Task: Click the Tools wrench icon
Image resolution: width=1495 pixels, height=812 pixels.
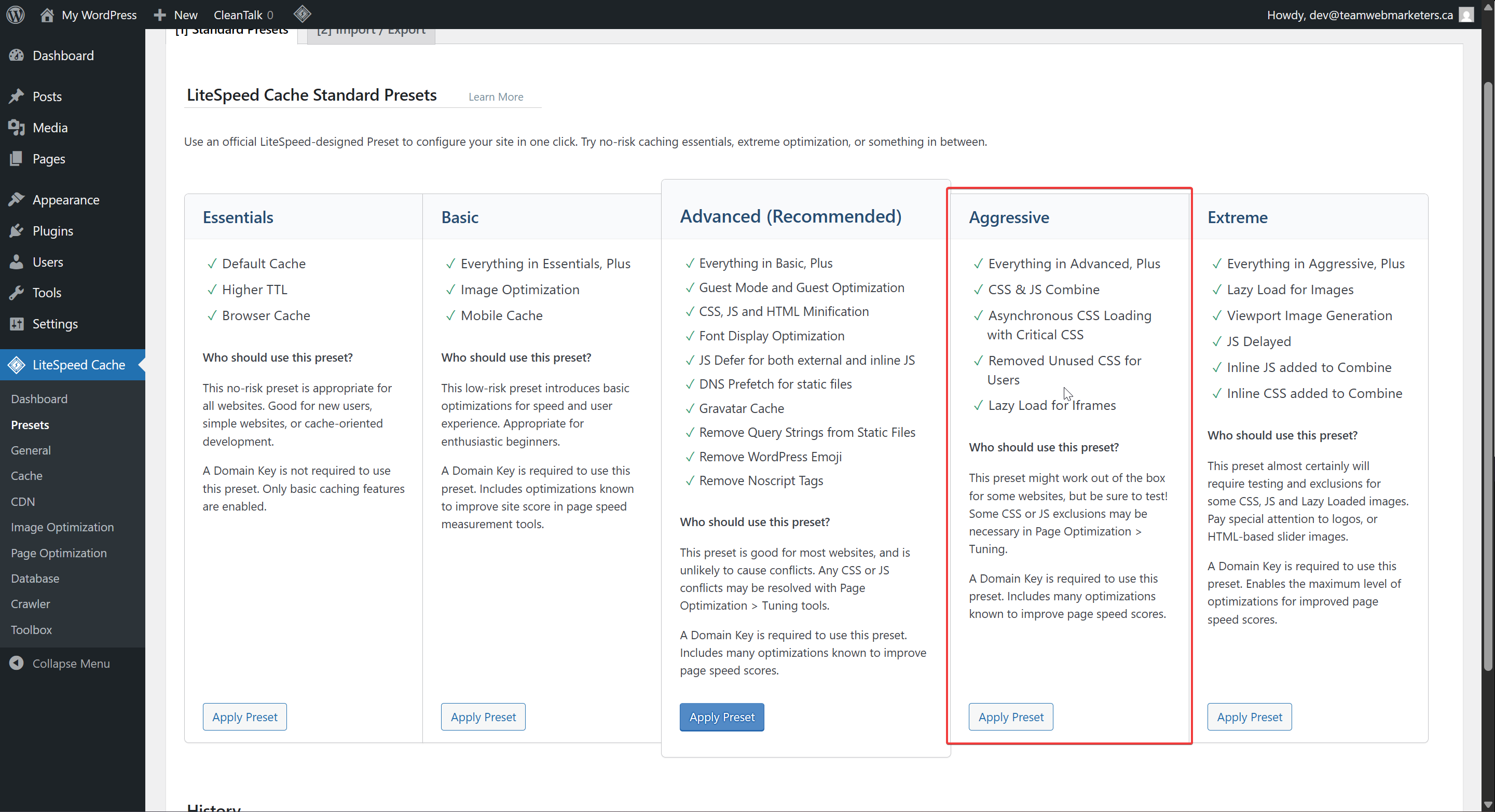Action: pos(17,293)
